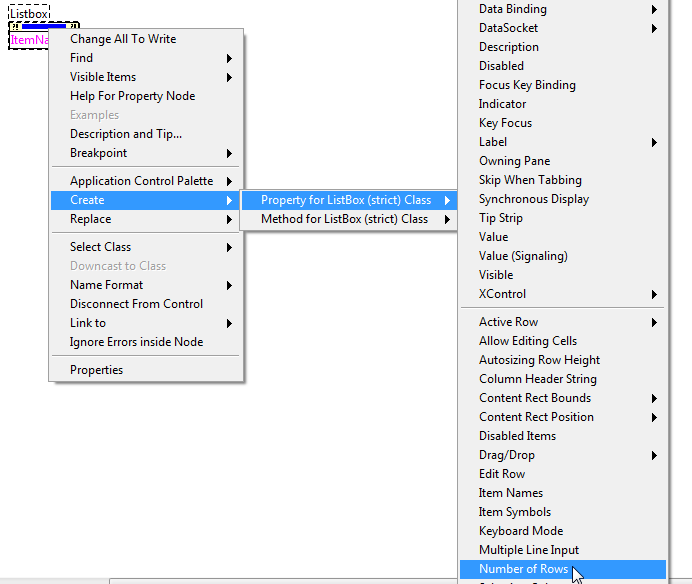
Task: Expand the Label submenu
Action: [563, 142]
